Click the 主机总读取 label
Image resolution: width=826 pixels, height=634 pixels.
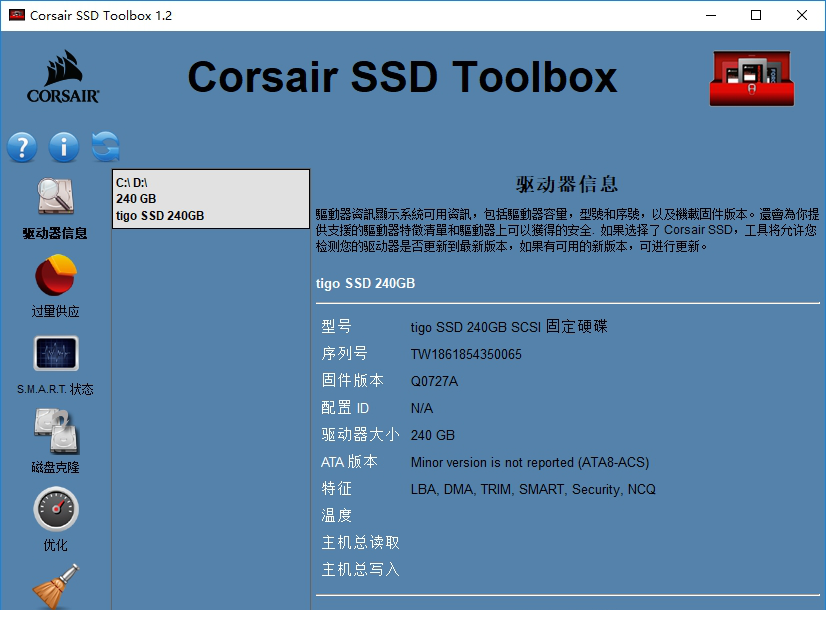pyautogui.click(x=360, y=542)
